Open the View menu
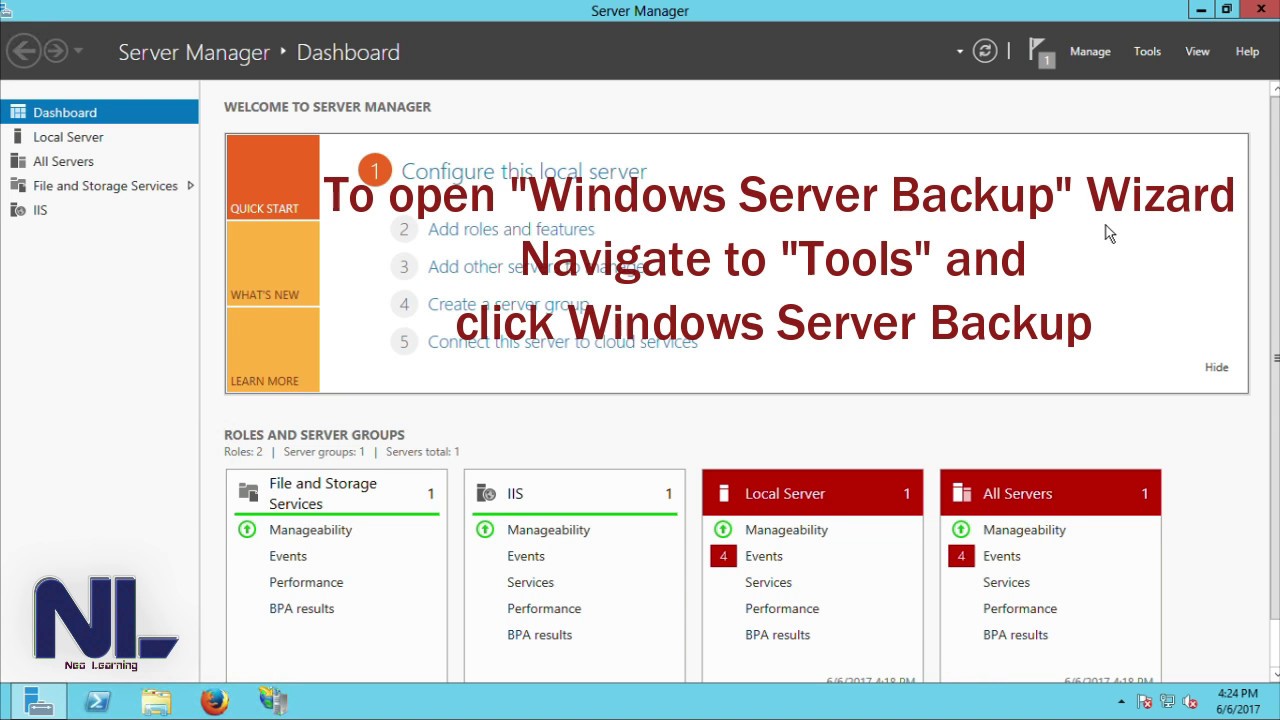1280x720 pixels. click(1197, 51)
